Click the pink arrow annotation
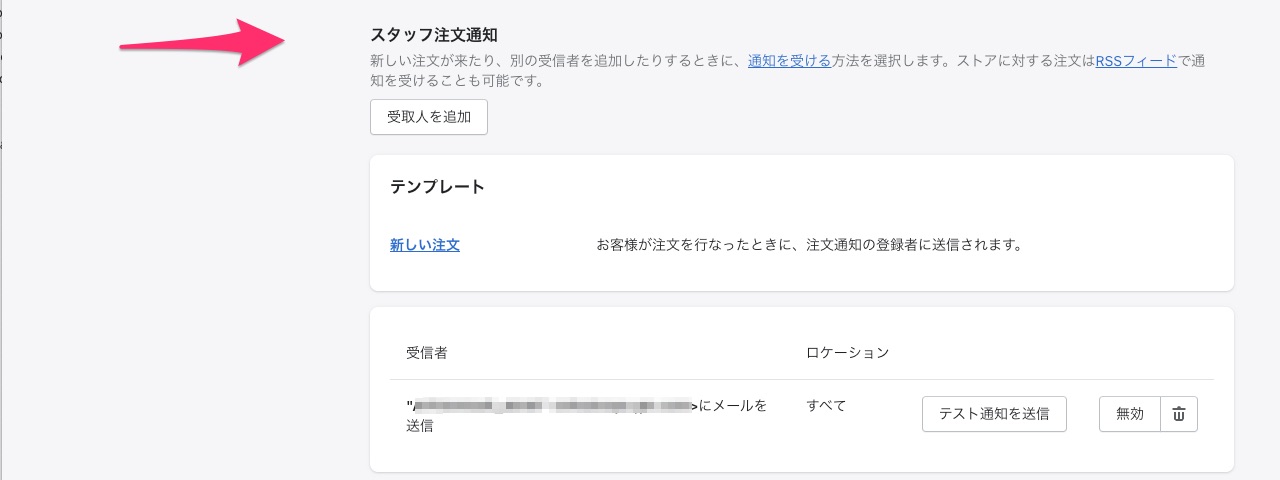 tap(203, 43)
